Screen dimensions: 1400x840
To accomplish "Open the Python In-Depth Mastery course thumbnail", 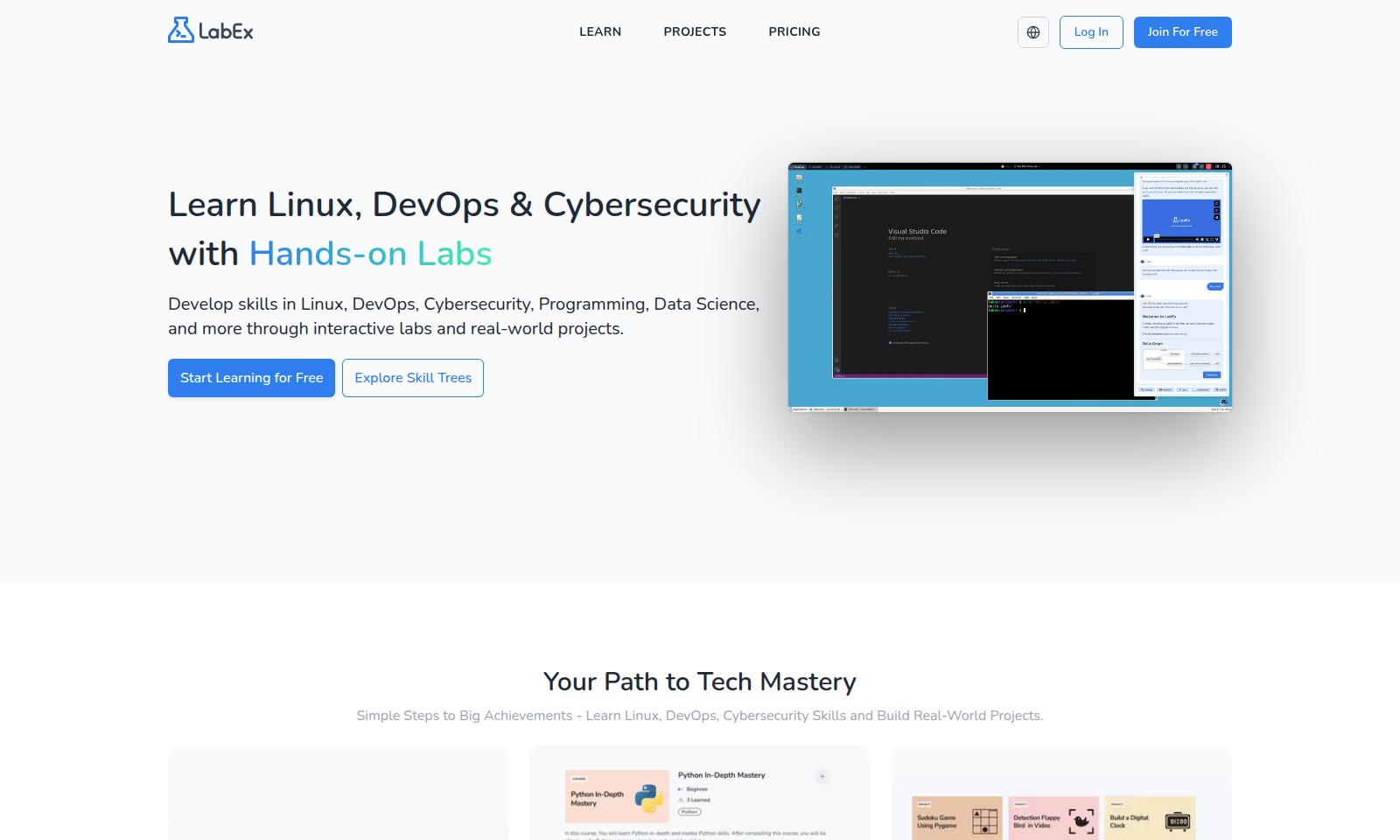I will pyautogui.click(x=617, y=796).
